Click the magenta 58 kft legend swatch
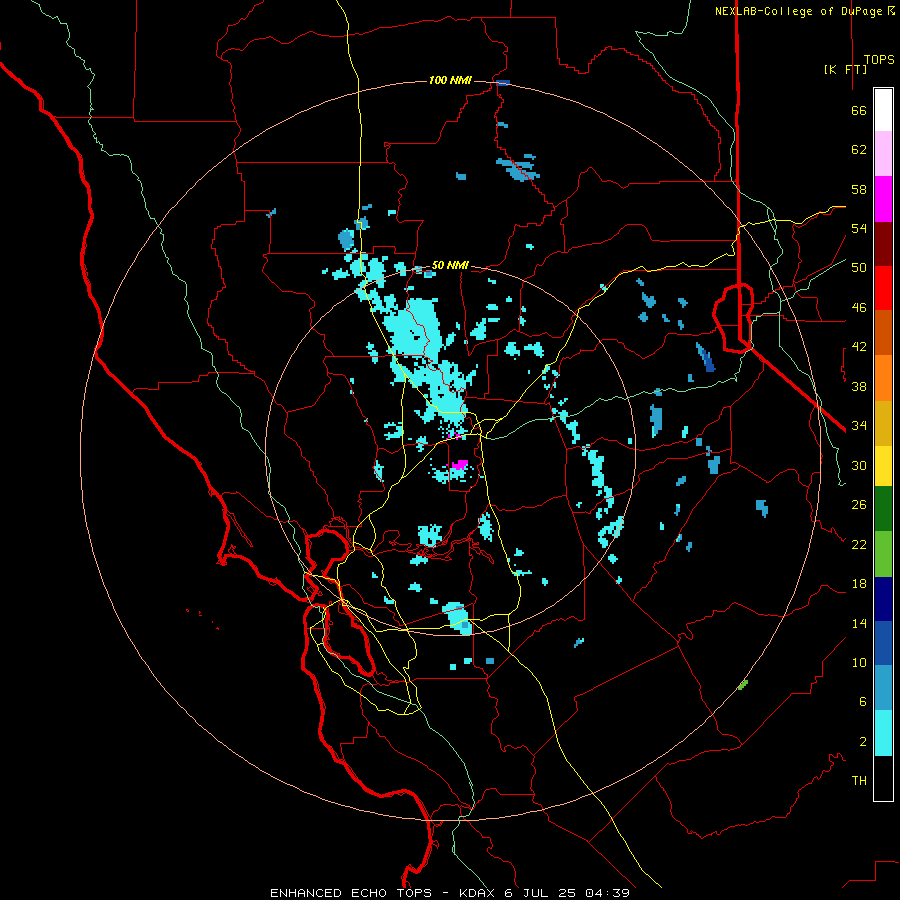The image size is (900, 900). pyautogui.click(x=883, y=199)
